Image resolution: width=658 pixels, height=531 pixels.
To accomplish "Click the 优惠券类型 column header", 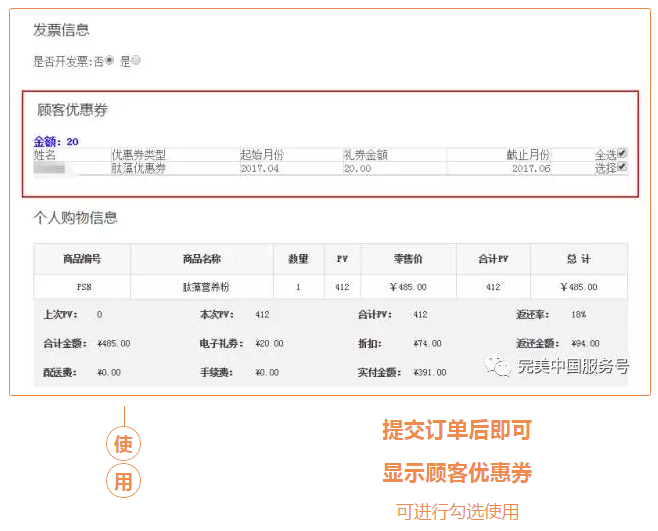I will (138, 155).
